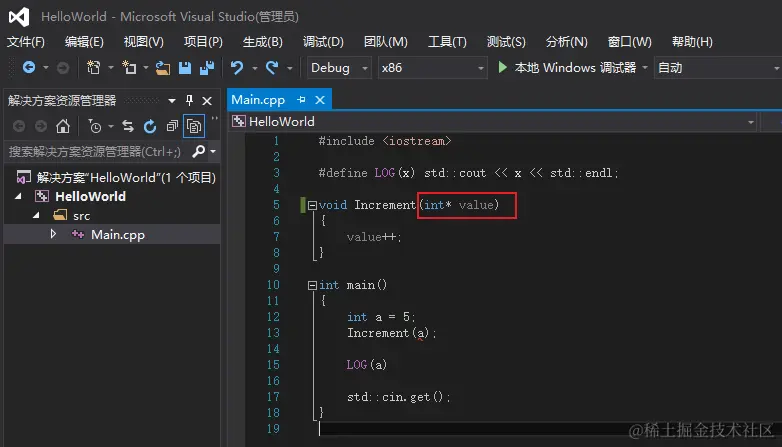Click the Open File folder icon
Screen dimensions: 782x447
(163, 67)
